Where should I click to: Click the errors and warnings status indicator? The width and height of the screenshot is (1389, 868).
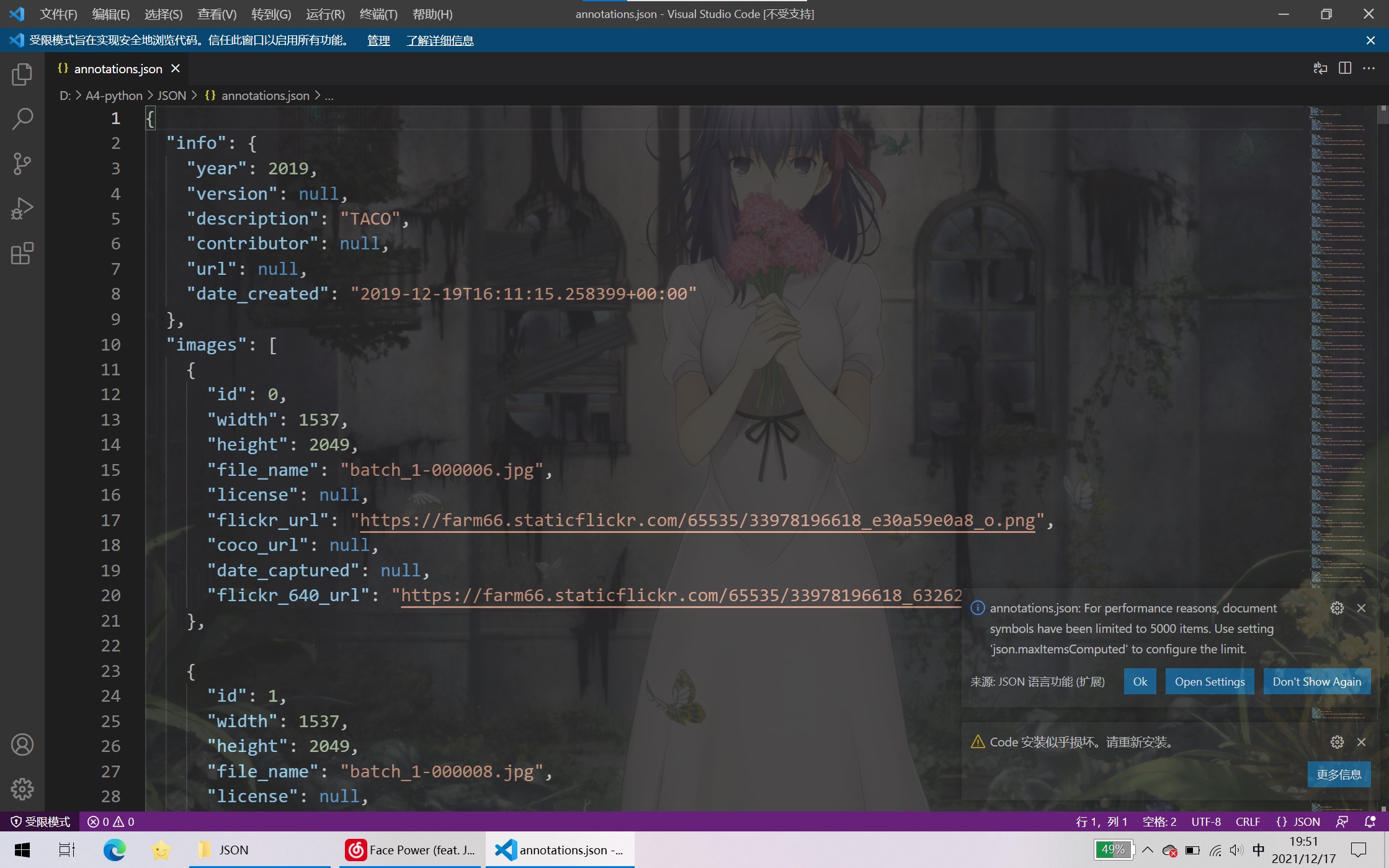110,821
